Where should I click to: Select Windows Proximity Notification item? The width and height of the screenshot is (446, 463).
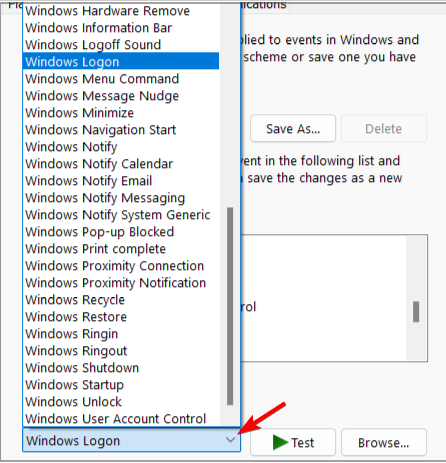[121, 283]
